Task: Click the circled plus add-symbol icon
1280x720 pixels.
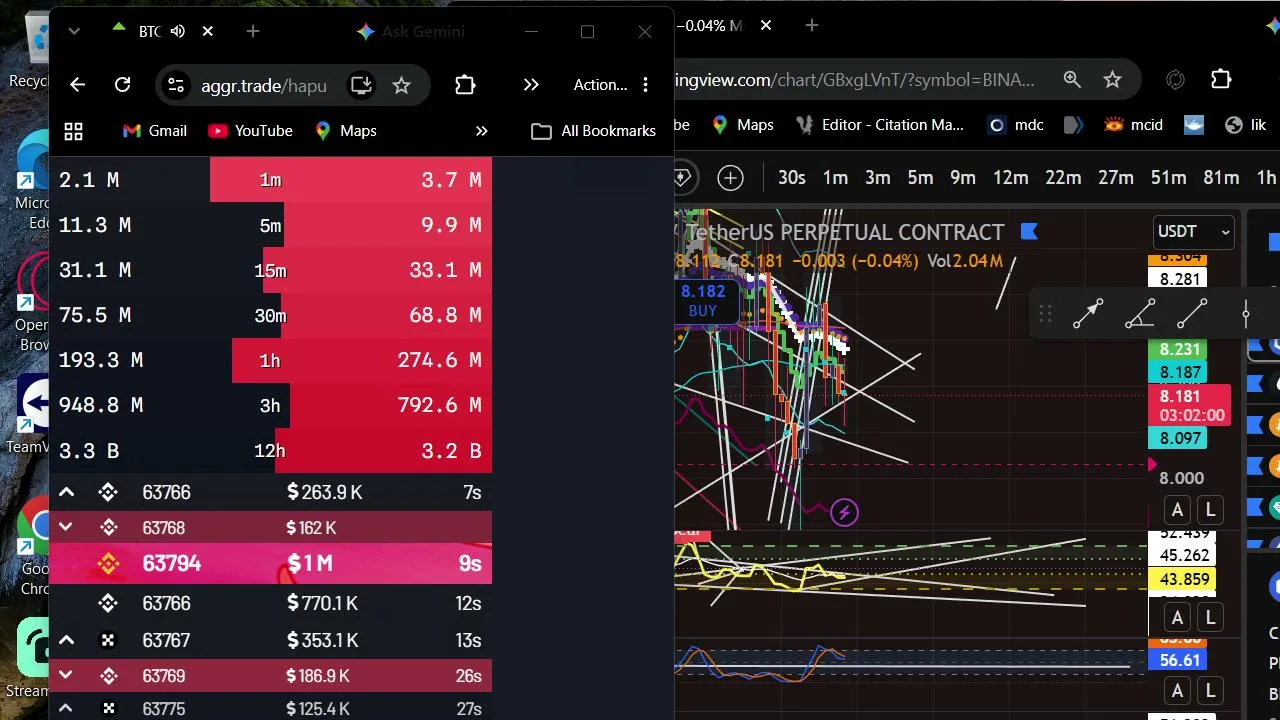Action: pos(731,178)
